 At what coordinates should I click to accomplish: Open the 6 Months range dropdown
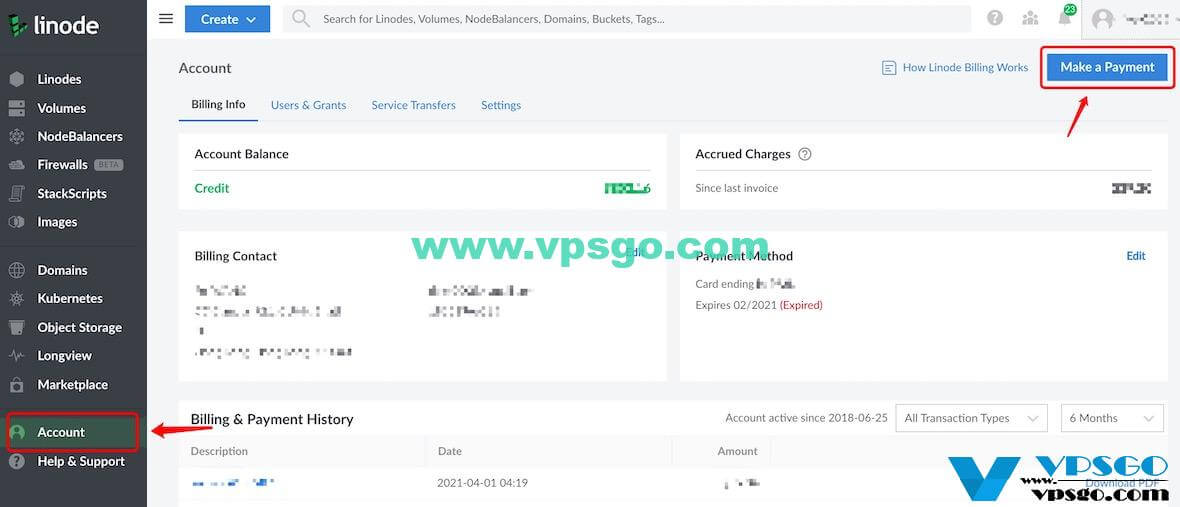pos(1112,418)
